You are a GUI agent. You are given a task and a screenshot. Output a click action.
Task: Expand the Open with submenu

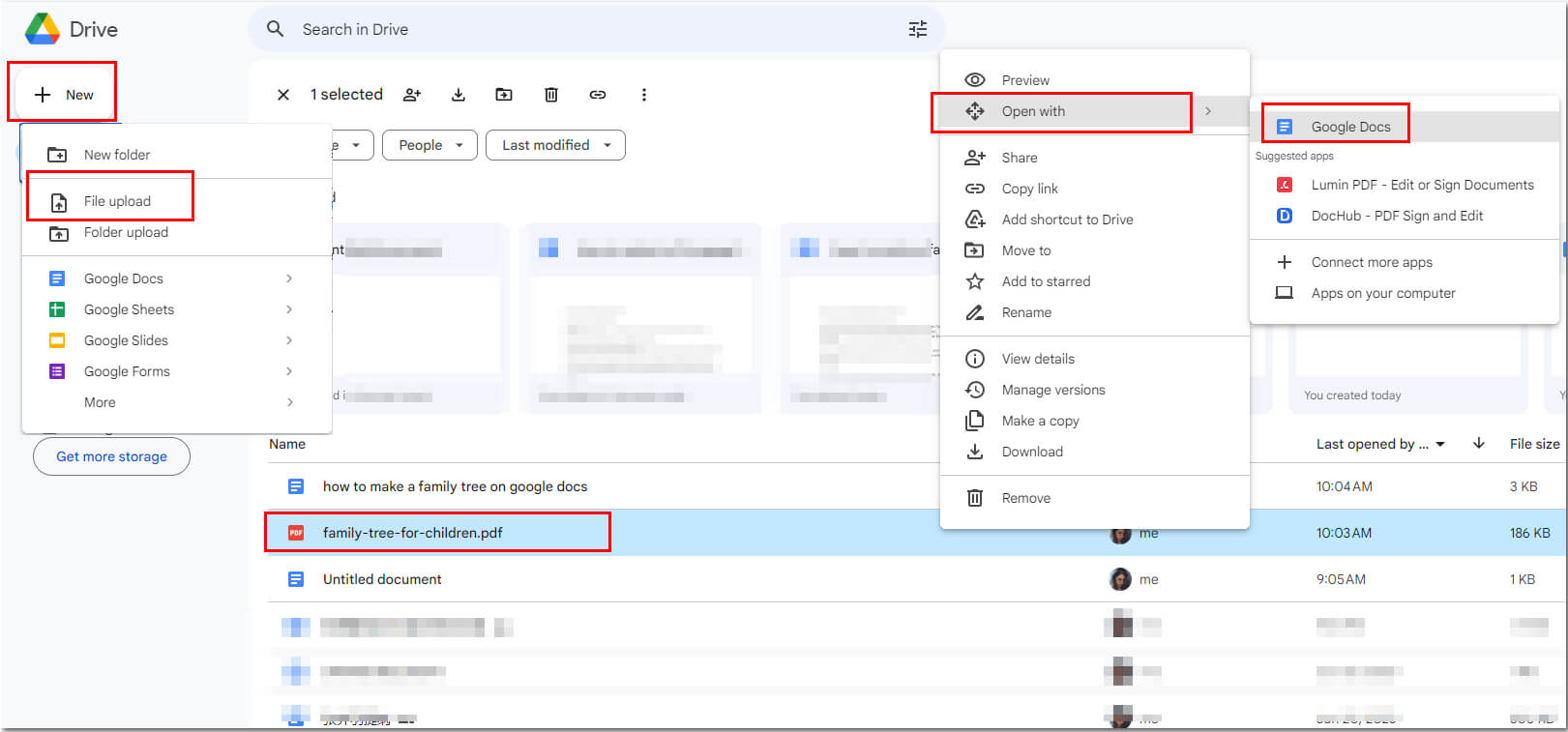[x=1094, y=111]
